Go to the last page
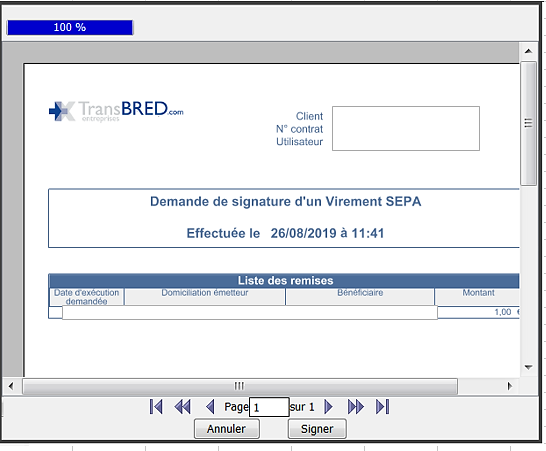 [x=382, y=406]
